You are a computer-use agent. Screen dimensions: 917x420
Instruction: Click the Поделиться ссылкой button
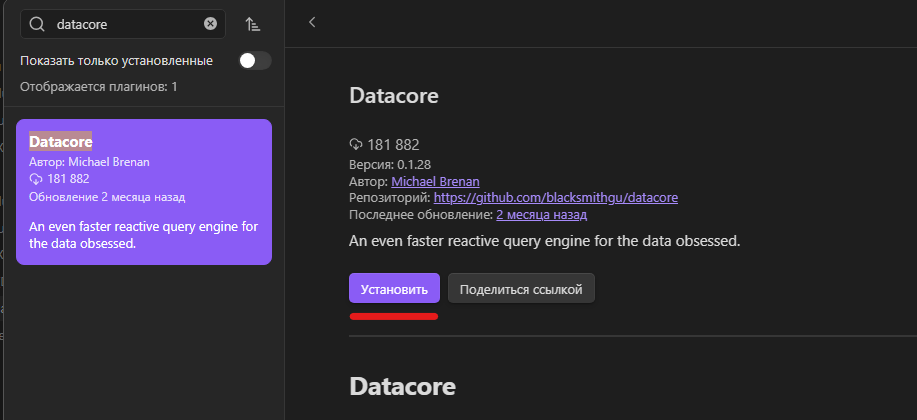[x=521, y=288]
